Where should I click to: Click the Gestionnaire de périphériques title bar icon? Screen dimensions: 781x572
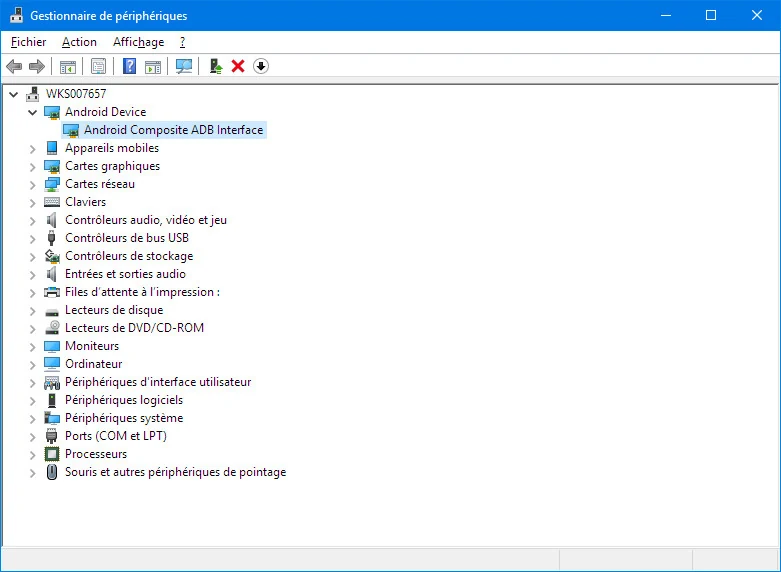pos(16,15)
